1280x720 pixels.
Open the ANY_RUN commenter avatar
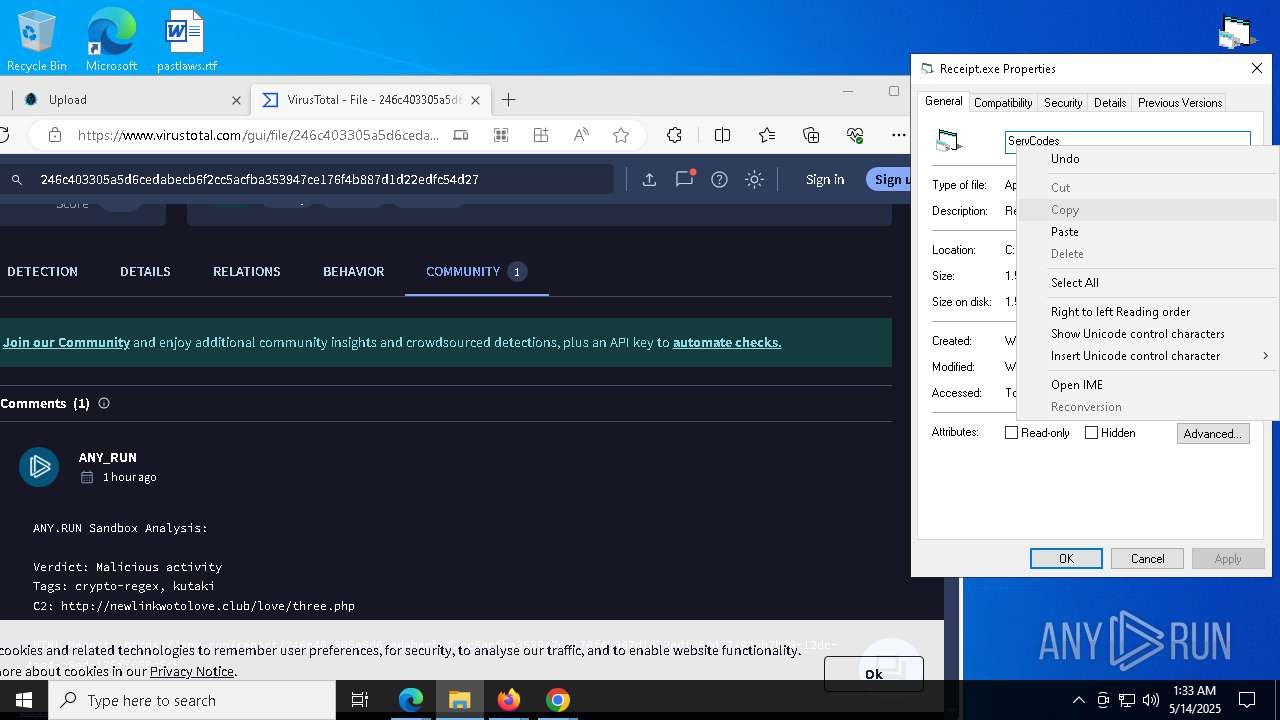tap(39, 467)
